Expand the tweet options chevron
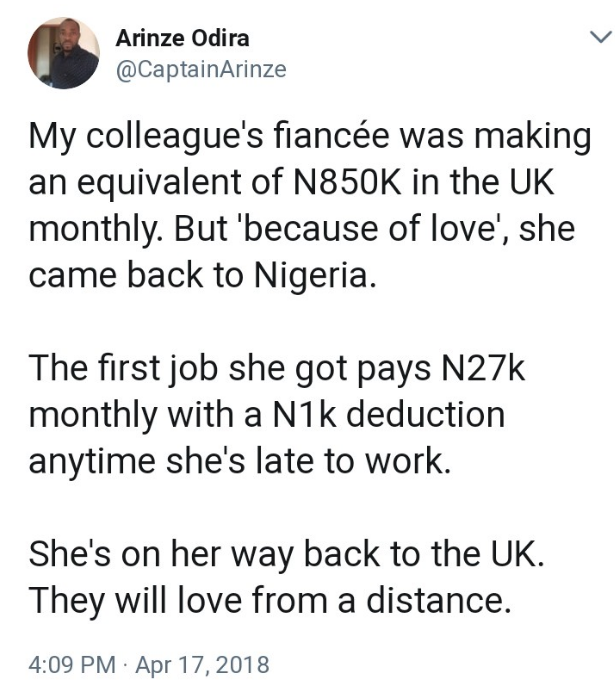The height and width of the screenshot is (687, 615). click(597, 39)
